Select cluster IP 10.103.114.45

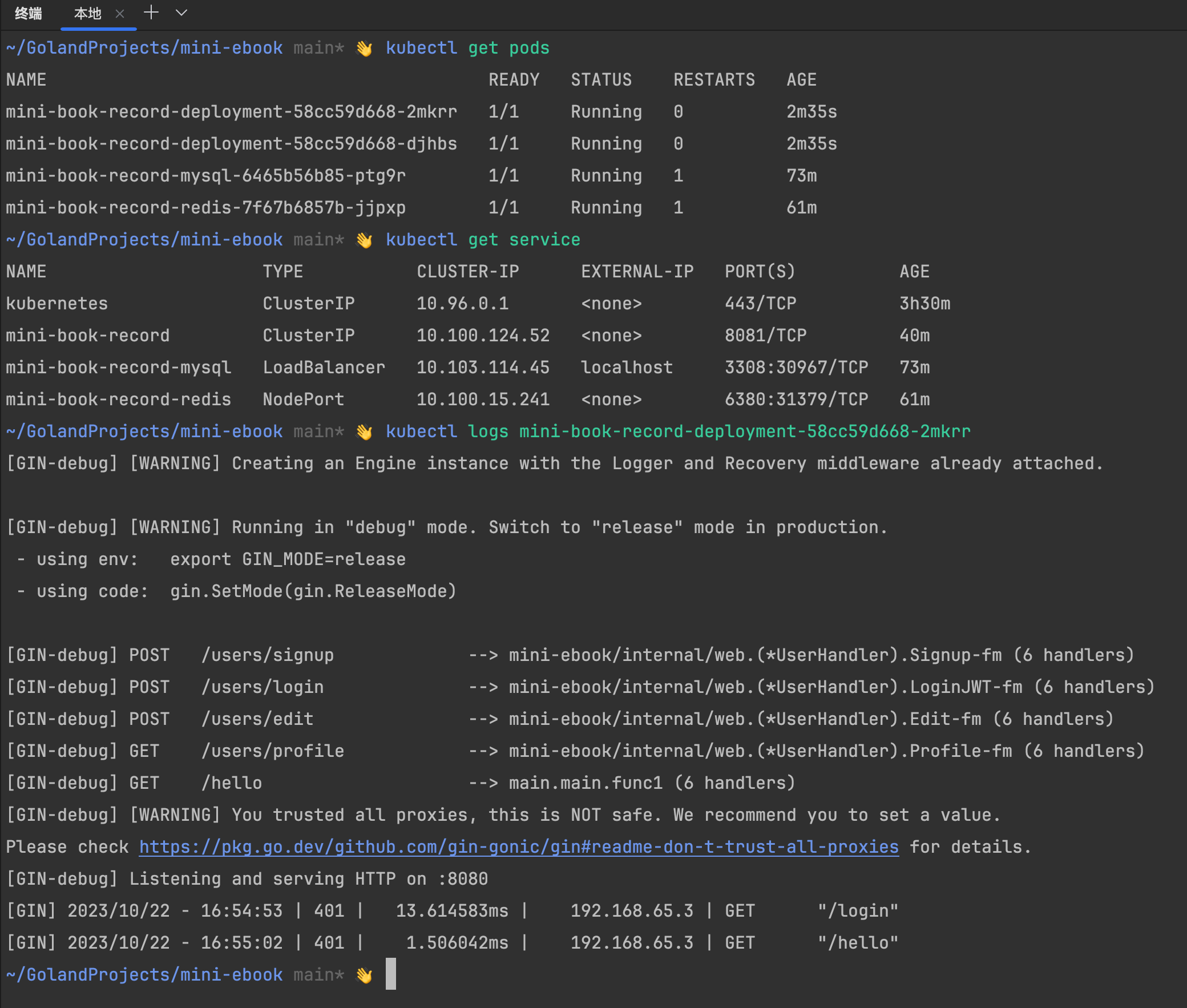[x=483, y=368]
